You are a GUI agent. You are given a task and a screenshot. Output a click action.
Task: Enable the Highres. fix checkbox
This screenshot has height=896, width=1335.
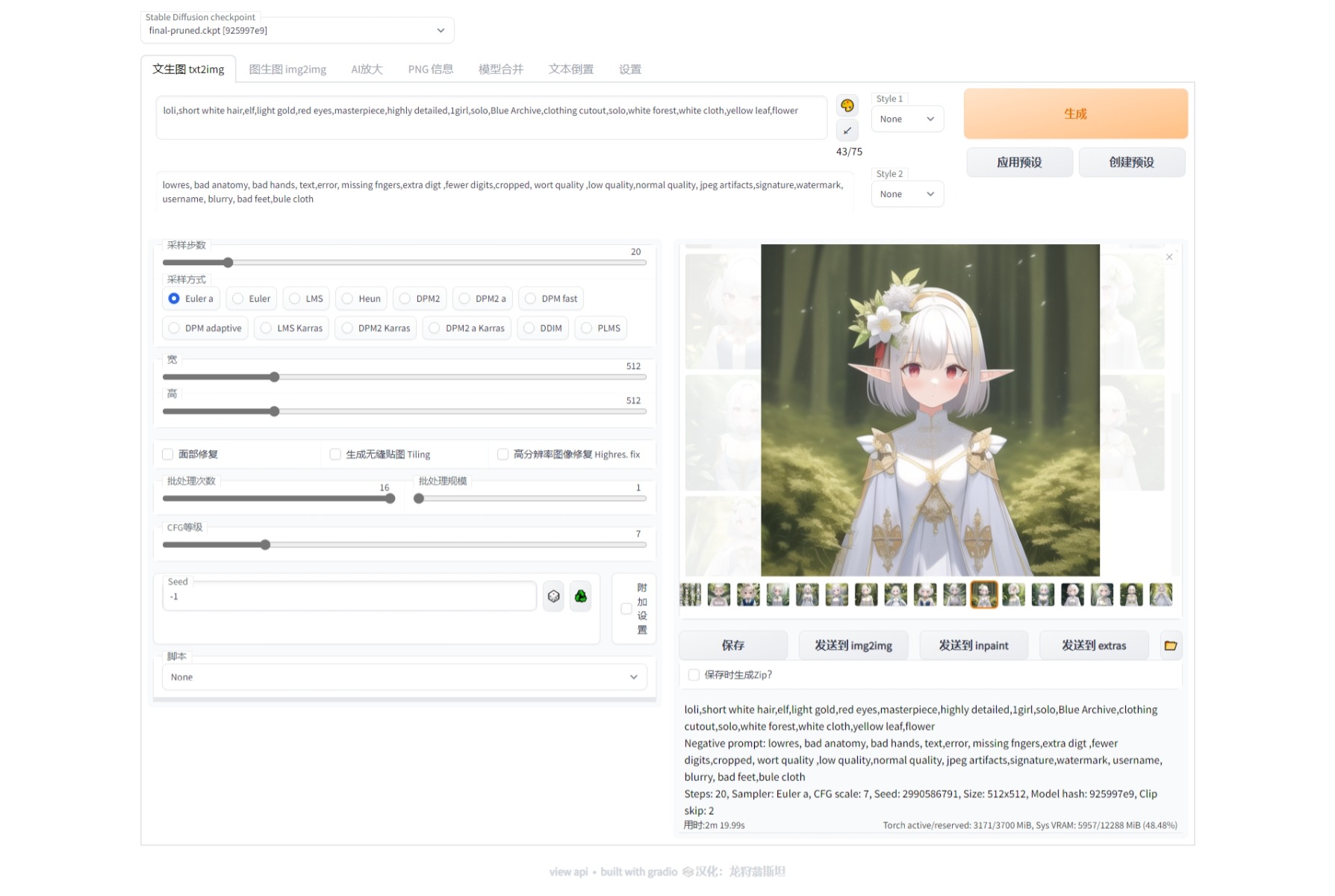[x=502, y=454]
